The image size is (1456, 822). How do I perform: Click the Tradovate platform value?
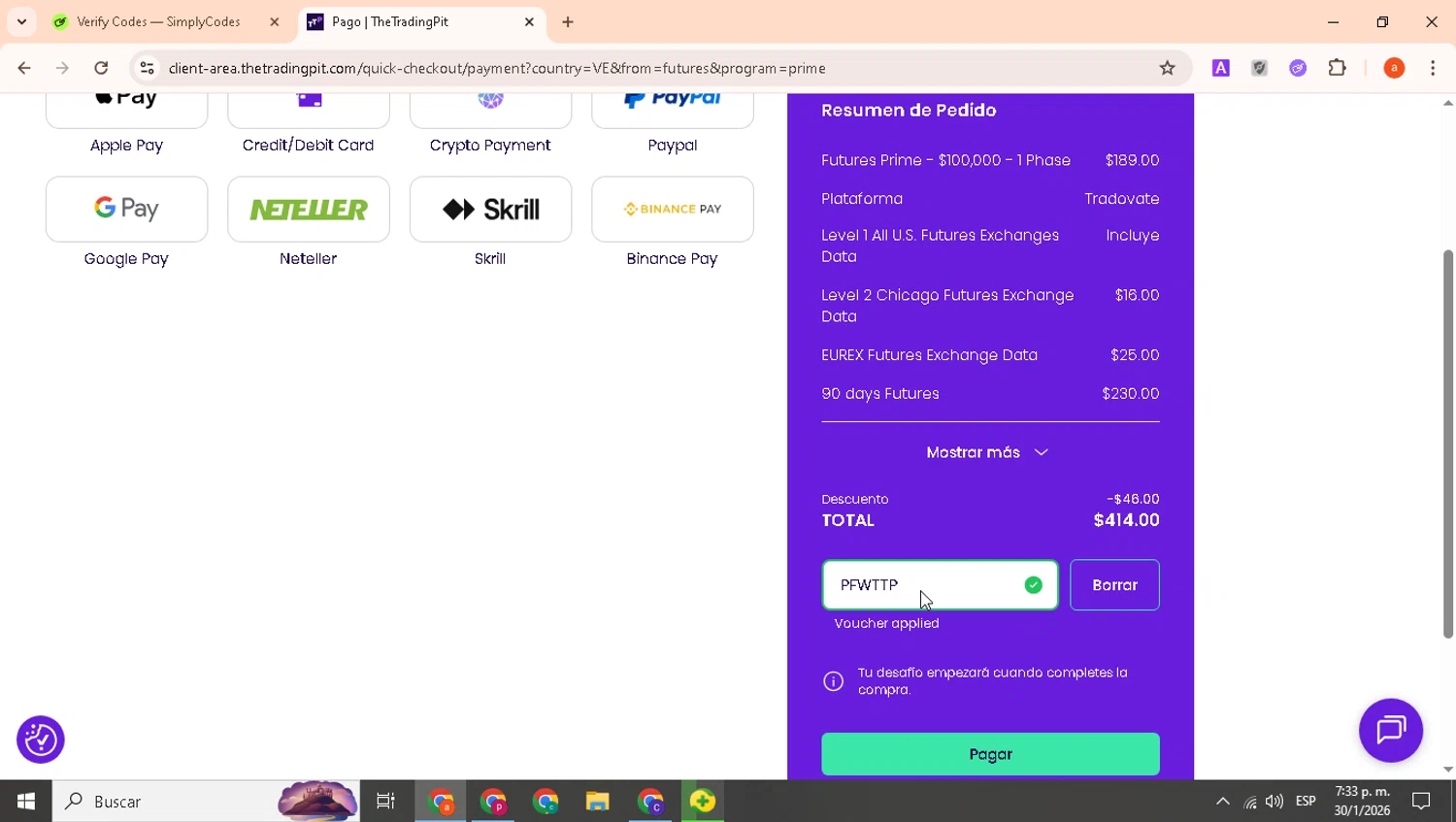pos(1121,199)
